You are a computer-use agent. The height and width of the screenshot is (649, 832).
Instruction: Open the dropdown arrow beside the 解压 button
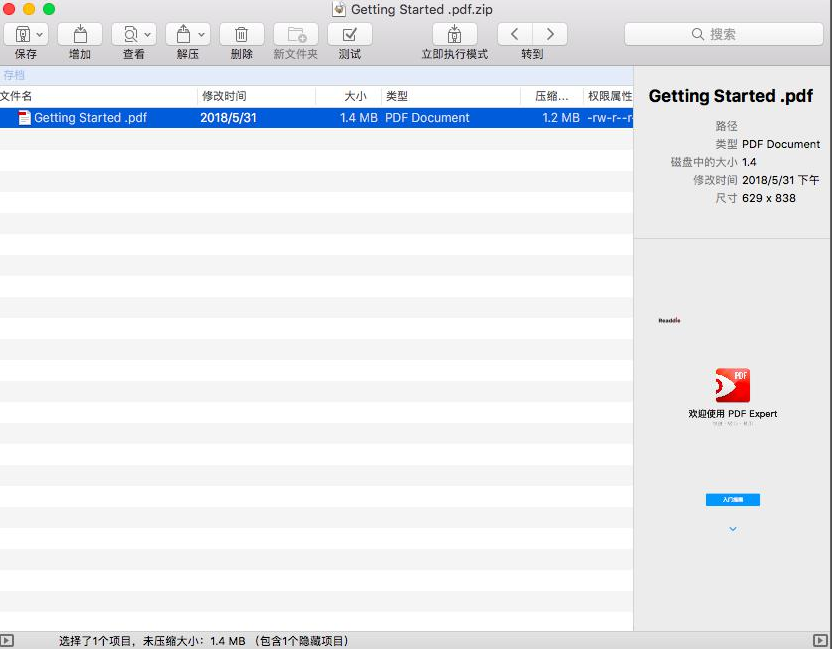click(x=202, y=34)
